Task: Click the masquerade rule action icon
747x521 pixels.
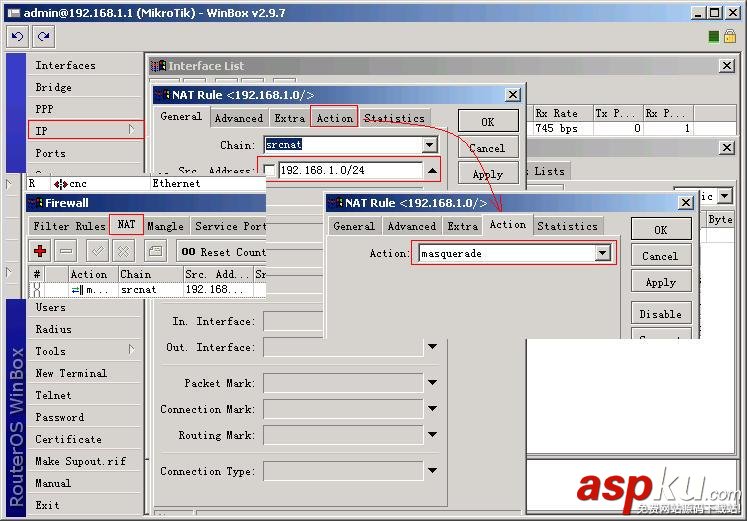Action: [77, 290]
